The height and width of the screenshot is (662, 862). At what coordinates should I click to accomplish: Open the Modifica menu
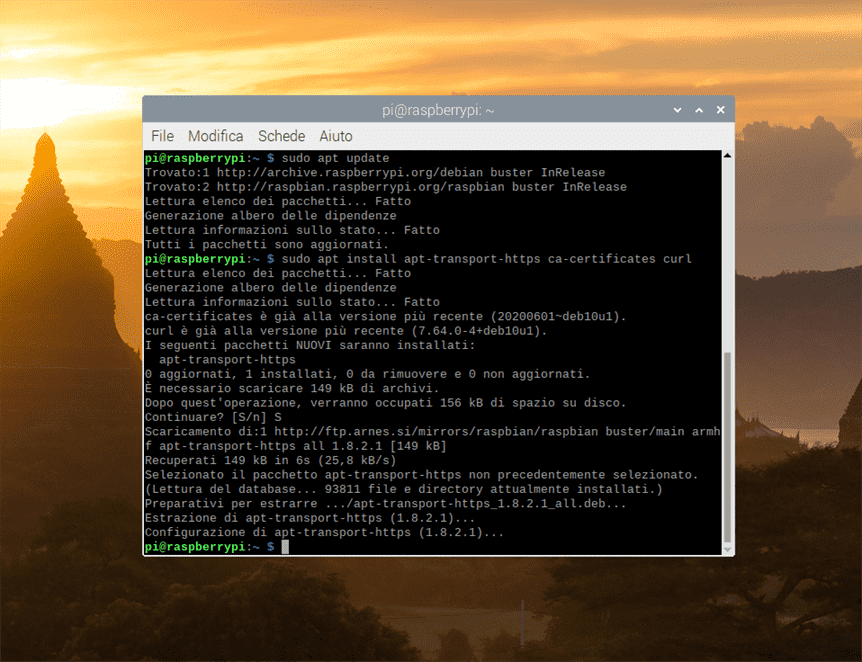(x=215, y=136)
